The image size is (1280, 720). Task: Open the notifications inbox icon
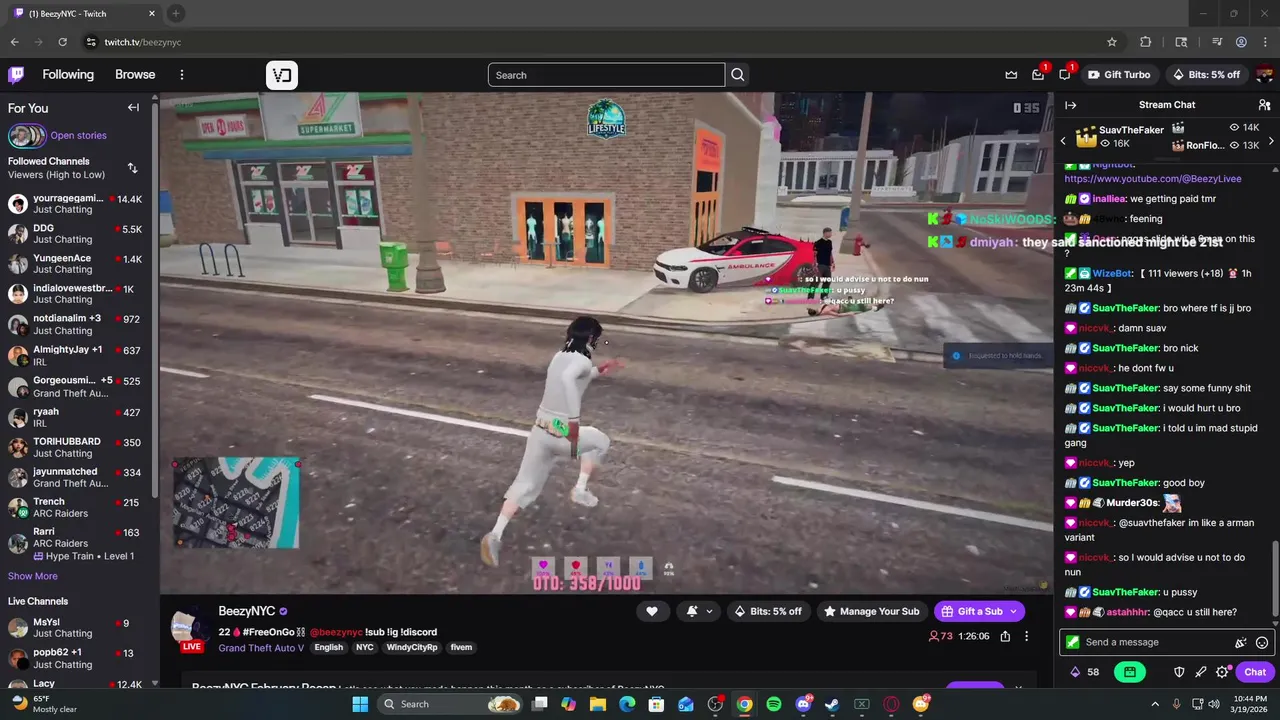tap(1038, 75)
